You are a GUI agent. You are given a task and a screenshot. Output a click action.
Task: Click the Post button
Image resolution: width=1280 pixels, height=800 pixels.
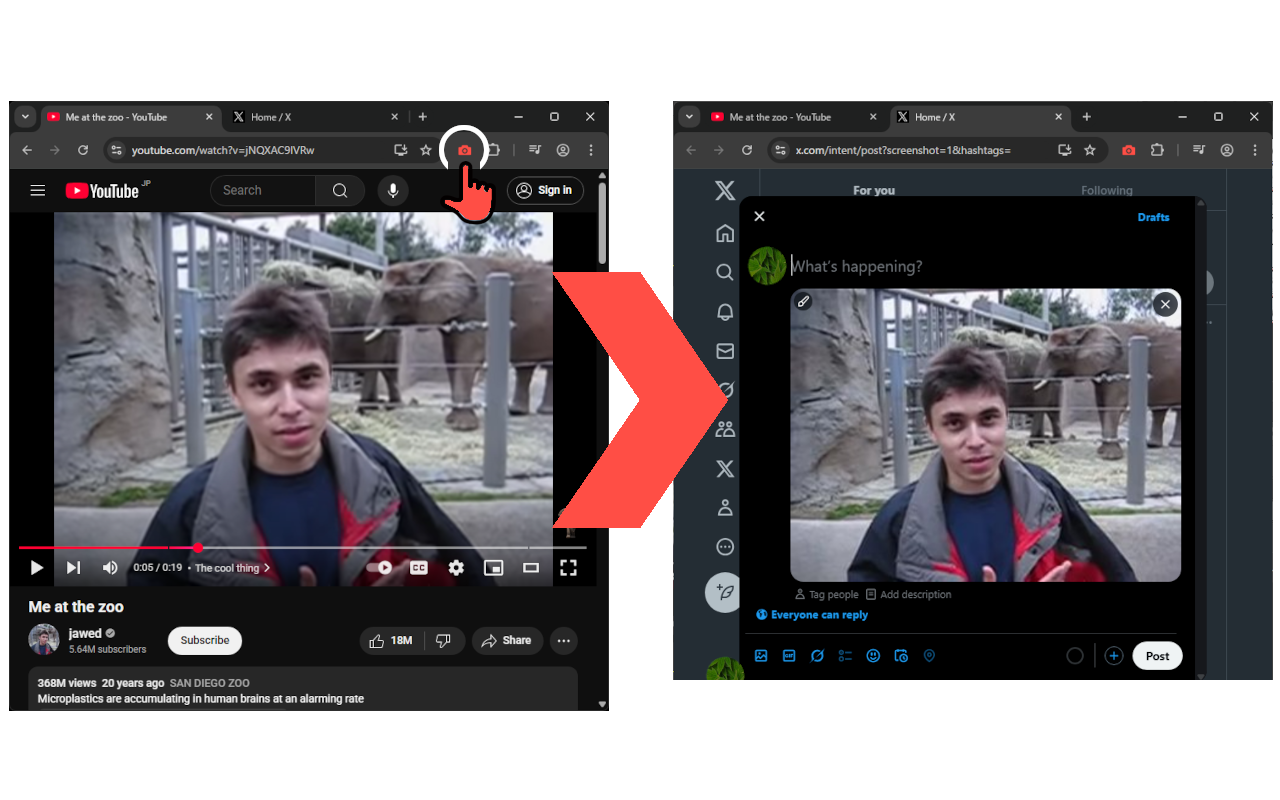point(1158,656)
